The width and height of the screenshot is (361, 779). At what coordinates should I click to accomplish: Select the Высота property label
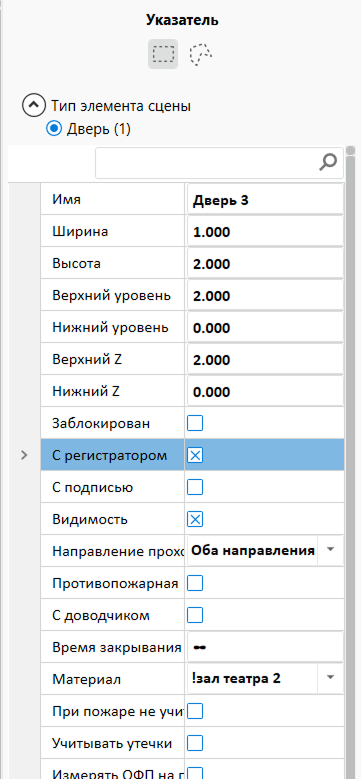click(x=76, y=264)
